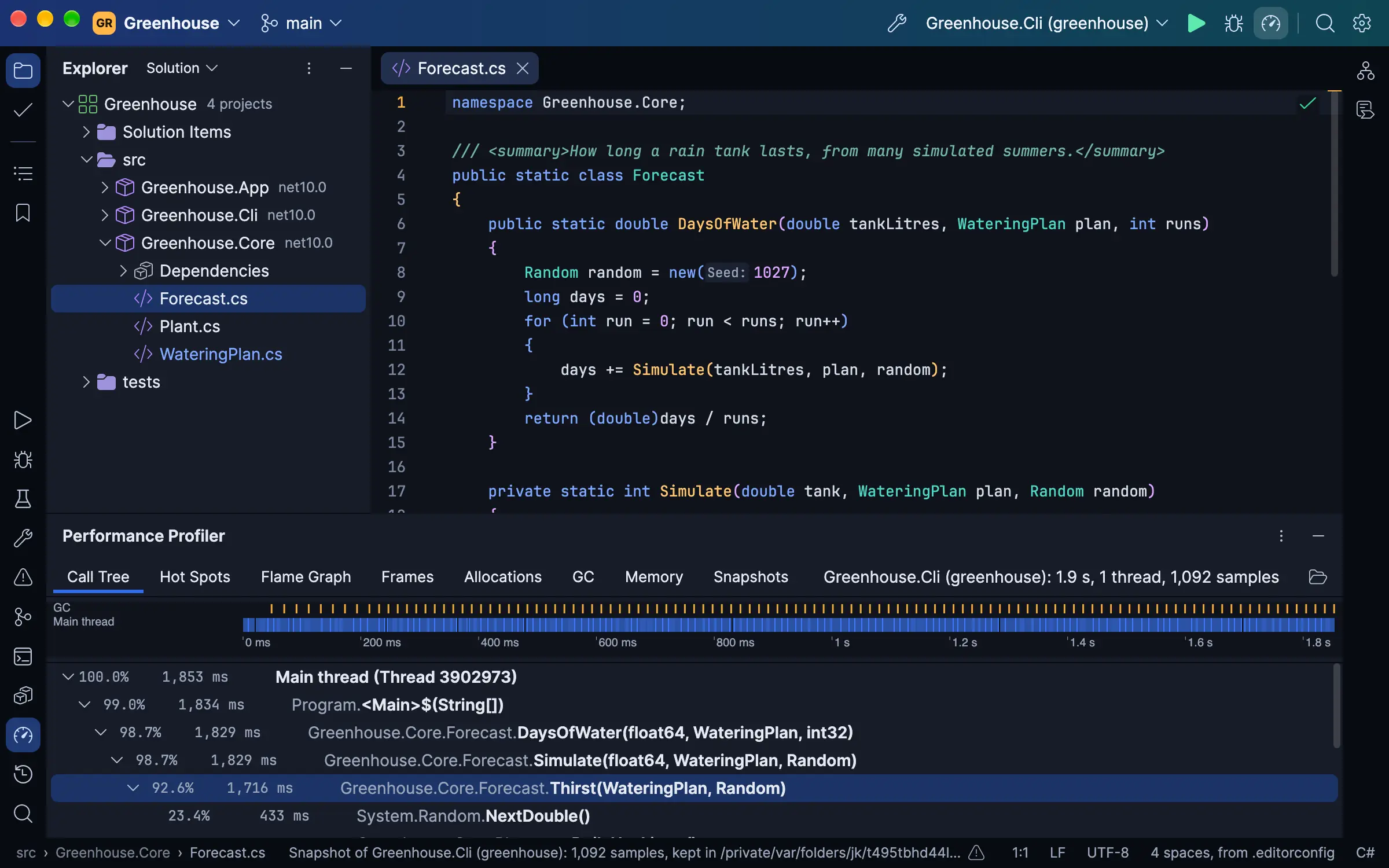Collapse the Greenhouse.Core project node

(105, 243)
